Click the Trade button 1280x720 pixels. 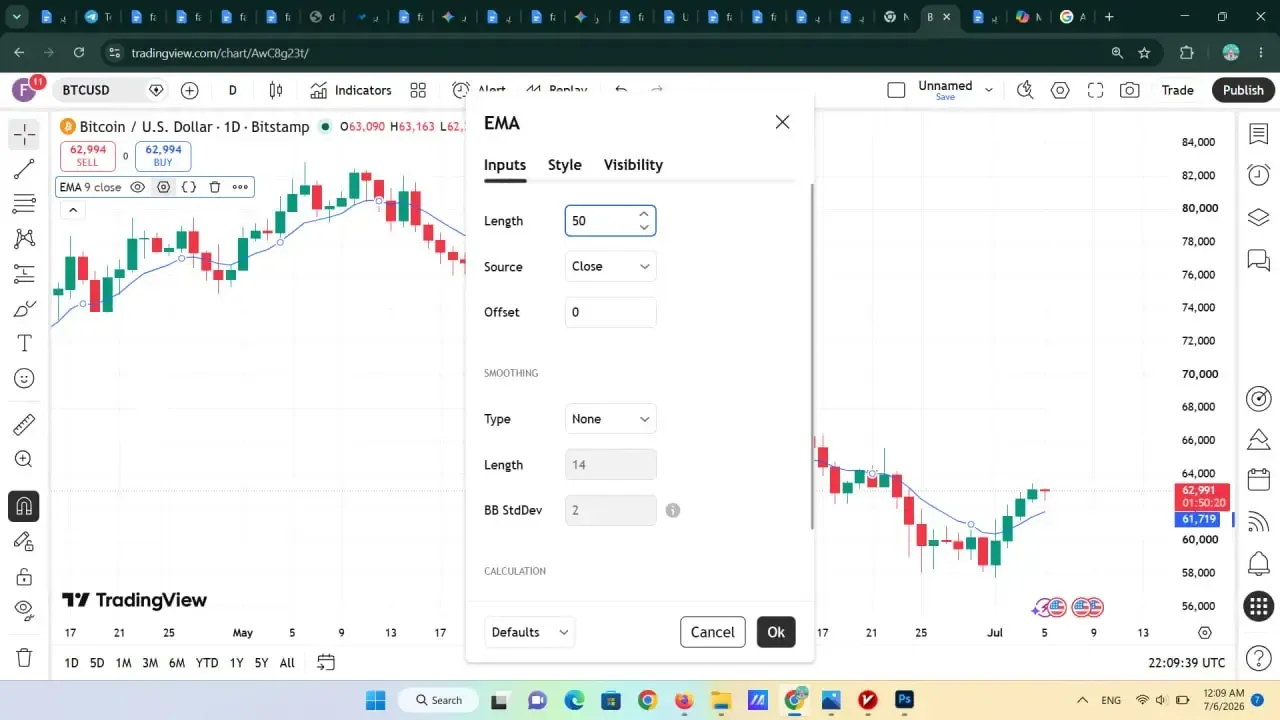[x=1177, y=90]
